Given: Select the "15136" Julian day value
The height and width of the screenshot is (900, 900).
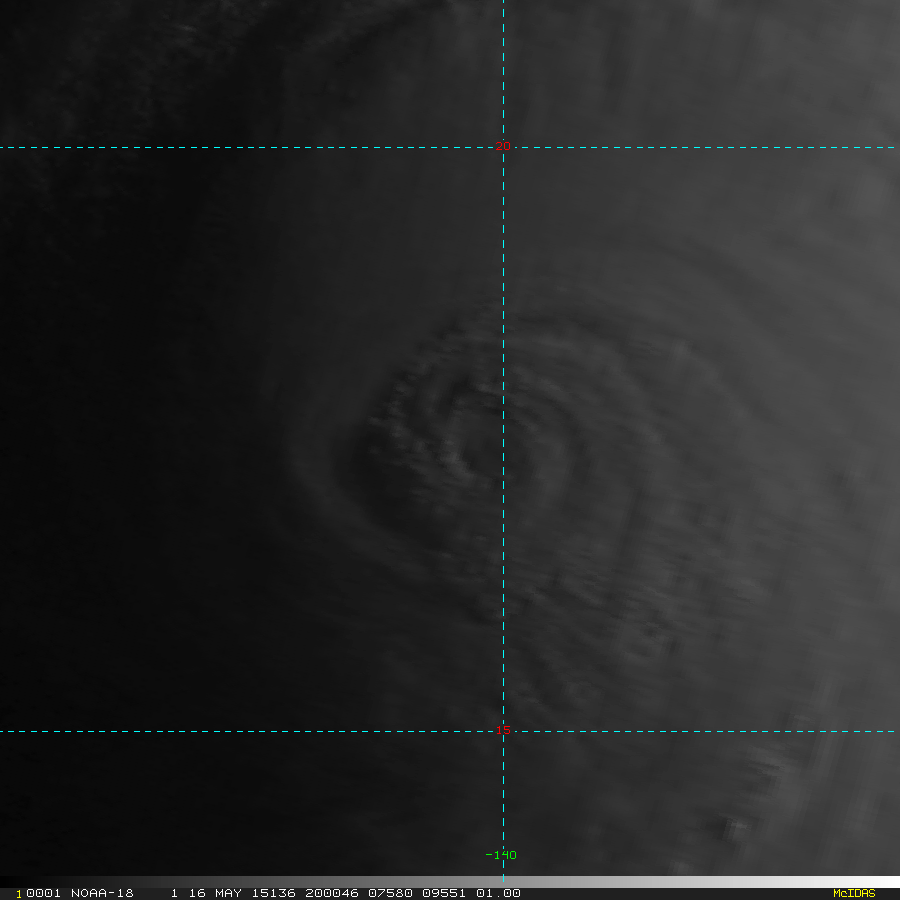Looking at the screenshot, I should (x=273, y=893).
